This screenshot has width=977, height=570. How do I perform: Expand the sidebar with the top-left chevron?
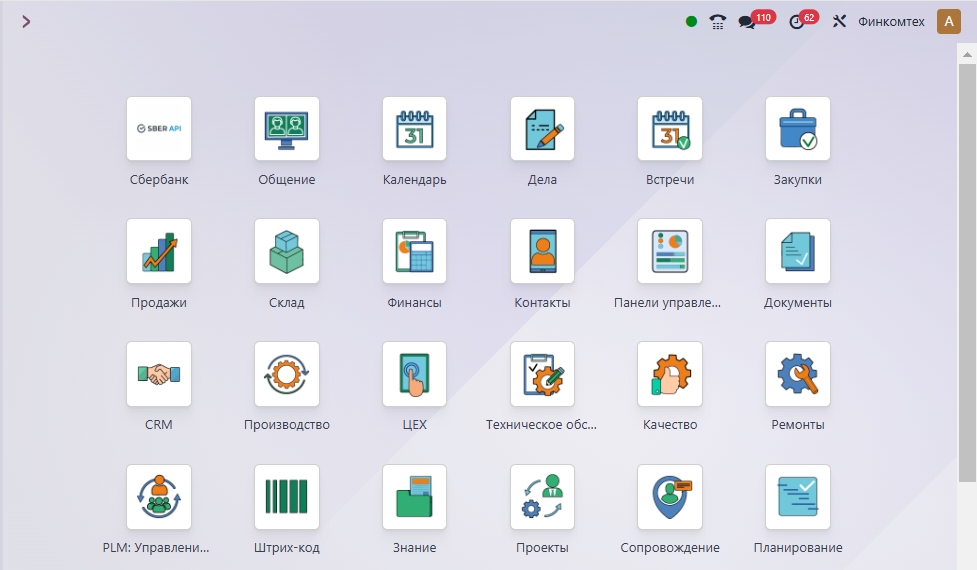26,21
